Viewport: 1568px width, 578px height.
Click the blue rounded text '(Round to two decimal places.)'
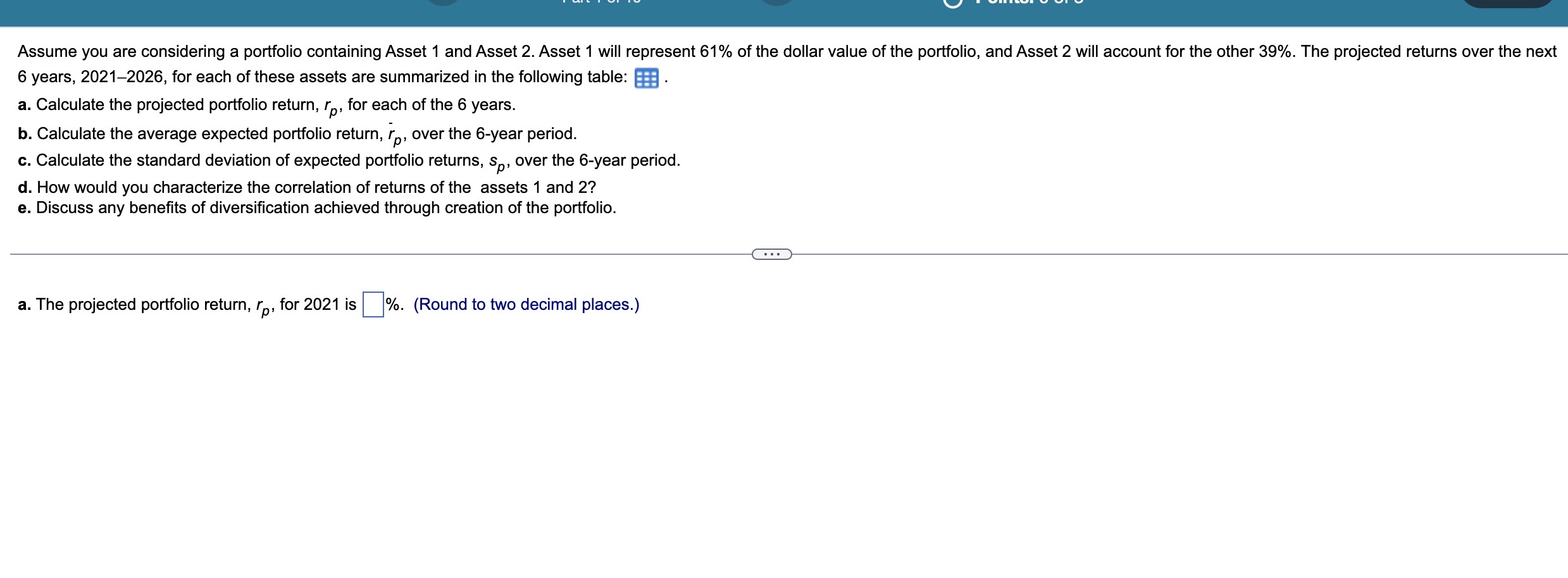pyautogui.click(x=526, y=305)
